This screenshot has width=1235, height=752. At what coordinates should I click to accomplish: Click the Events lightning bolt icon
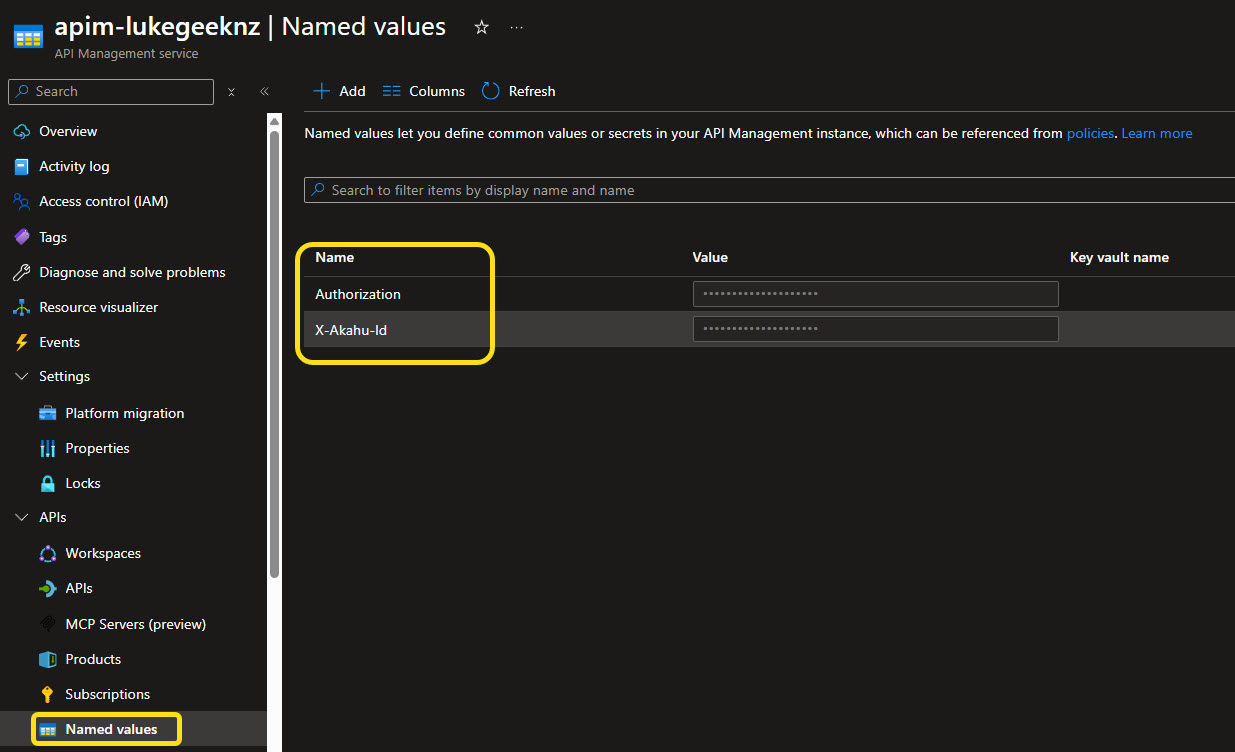pyautogui.click(x=21, y=342)
